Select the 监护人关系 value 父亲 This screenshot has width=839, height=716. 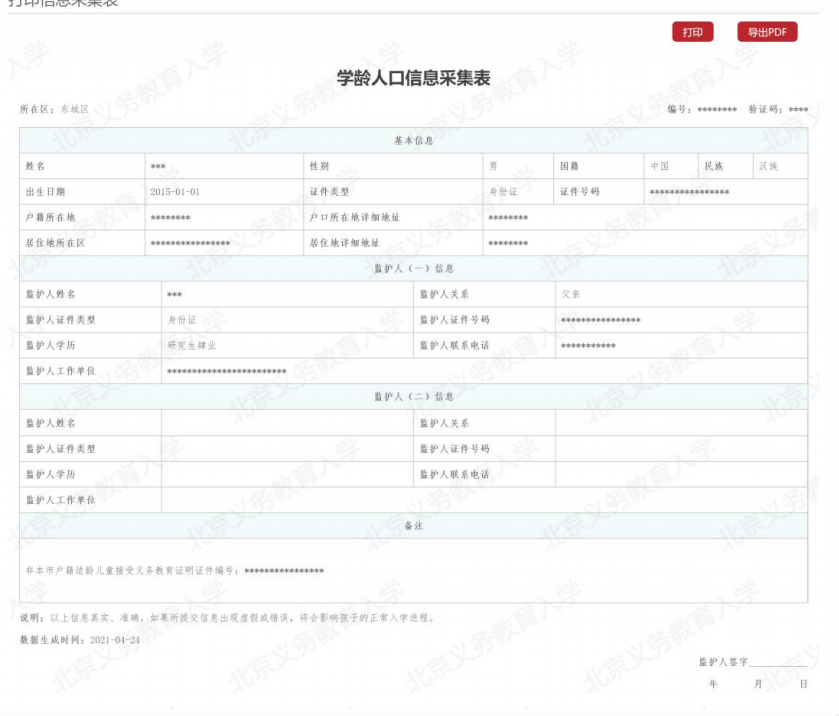coord(570,295)
